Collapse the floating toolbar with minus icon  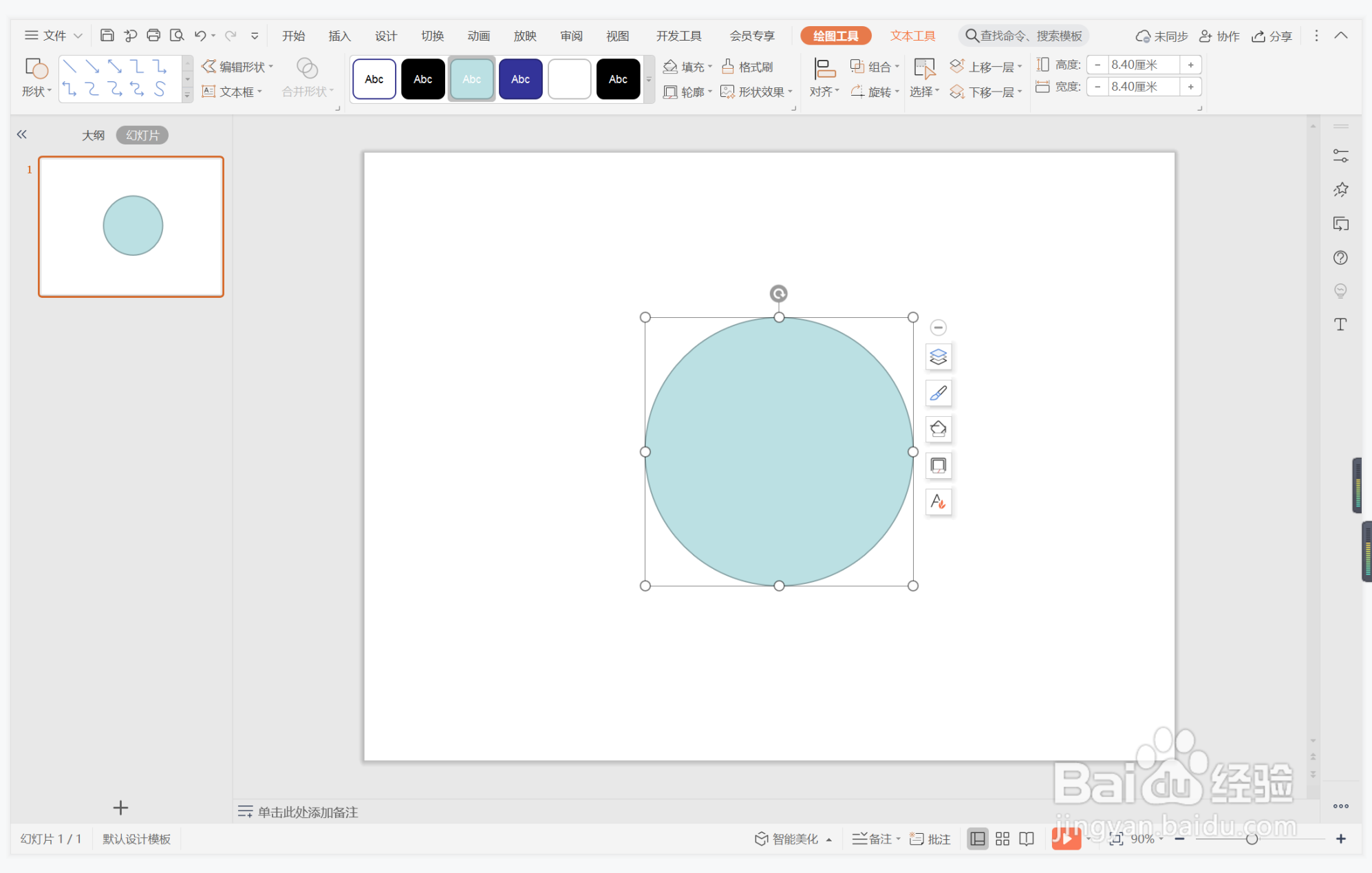pyautogui.click(x=938, y=327)
